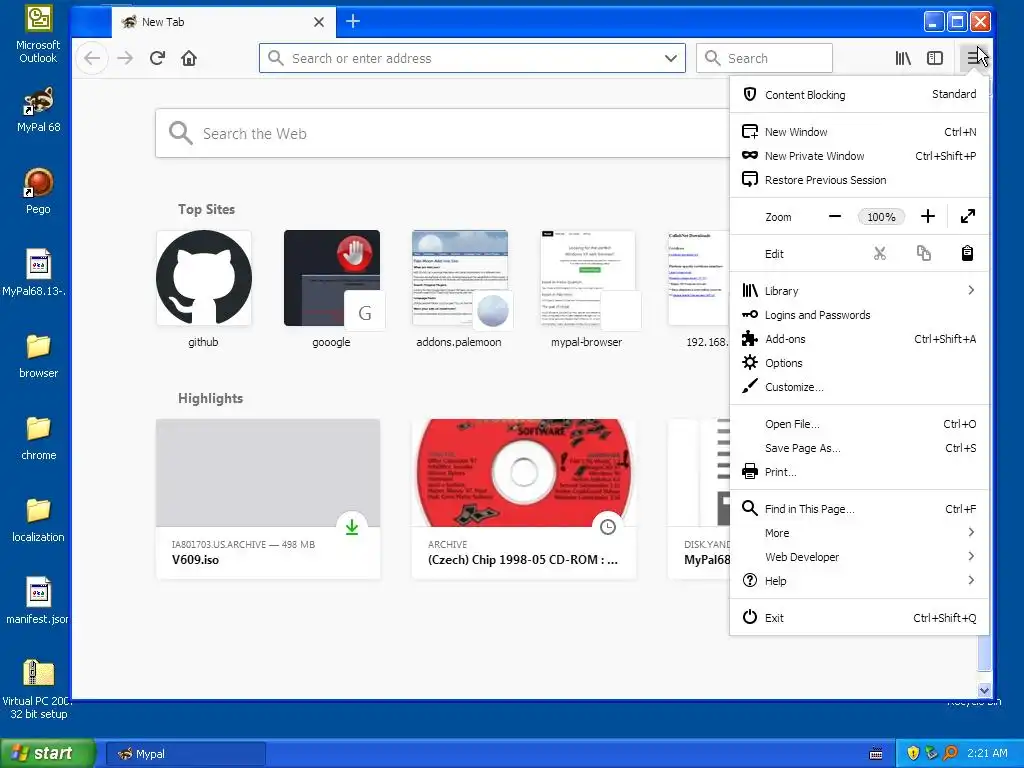Choose New Window from menu
Viewport: 1024px width, 768px height.
point(859,132)
